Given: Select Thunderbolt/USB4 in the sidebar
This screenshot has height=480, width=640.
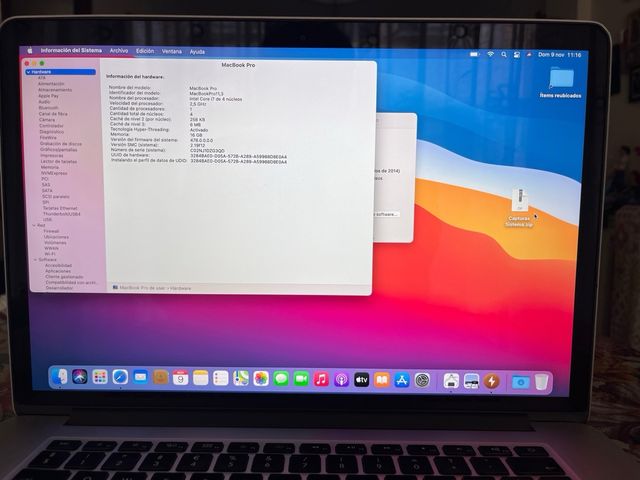Looking at the screenshot, I should (61, 214).
